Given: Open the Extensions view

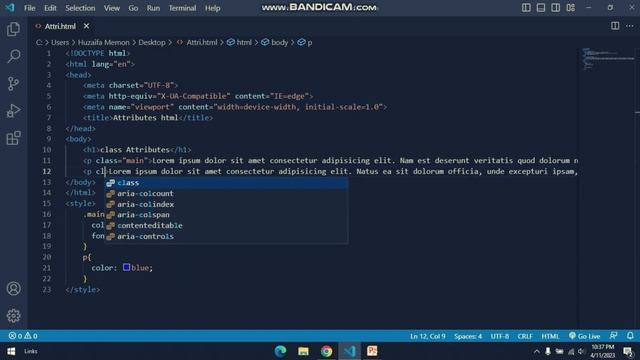Looking at the screenshot, I should click(x=13, y=138).
